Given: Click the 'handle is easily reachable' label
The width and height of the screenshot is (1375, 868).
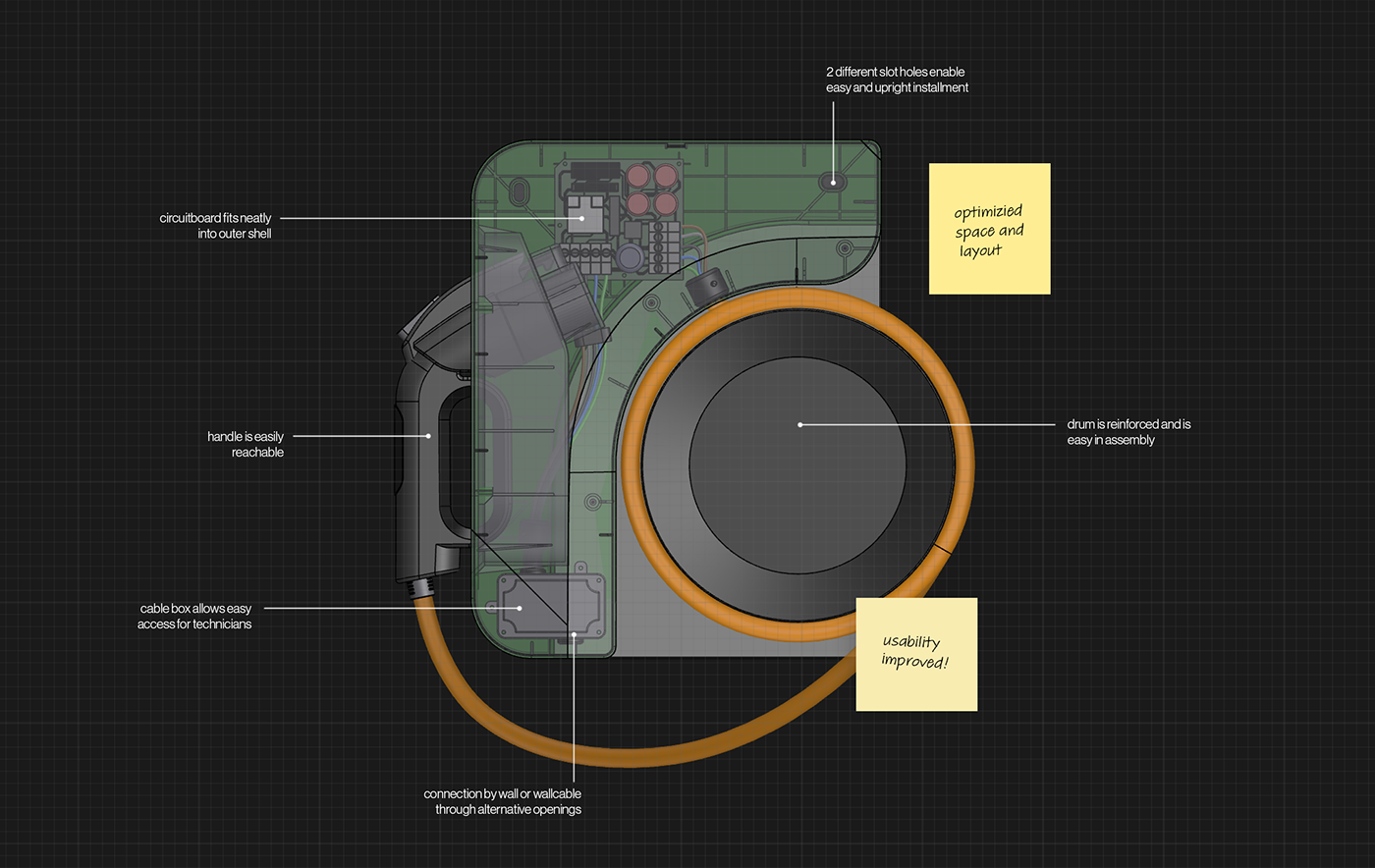Looking at the screenshot, I should click(246, 444).
